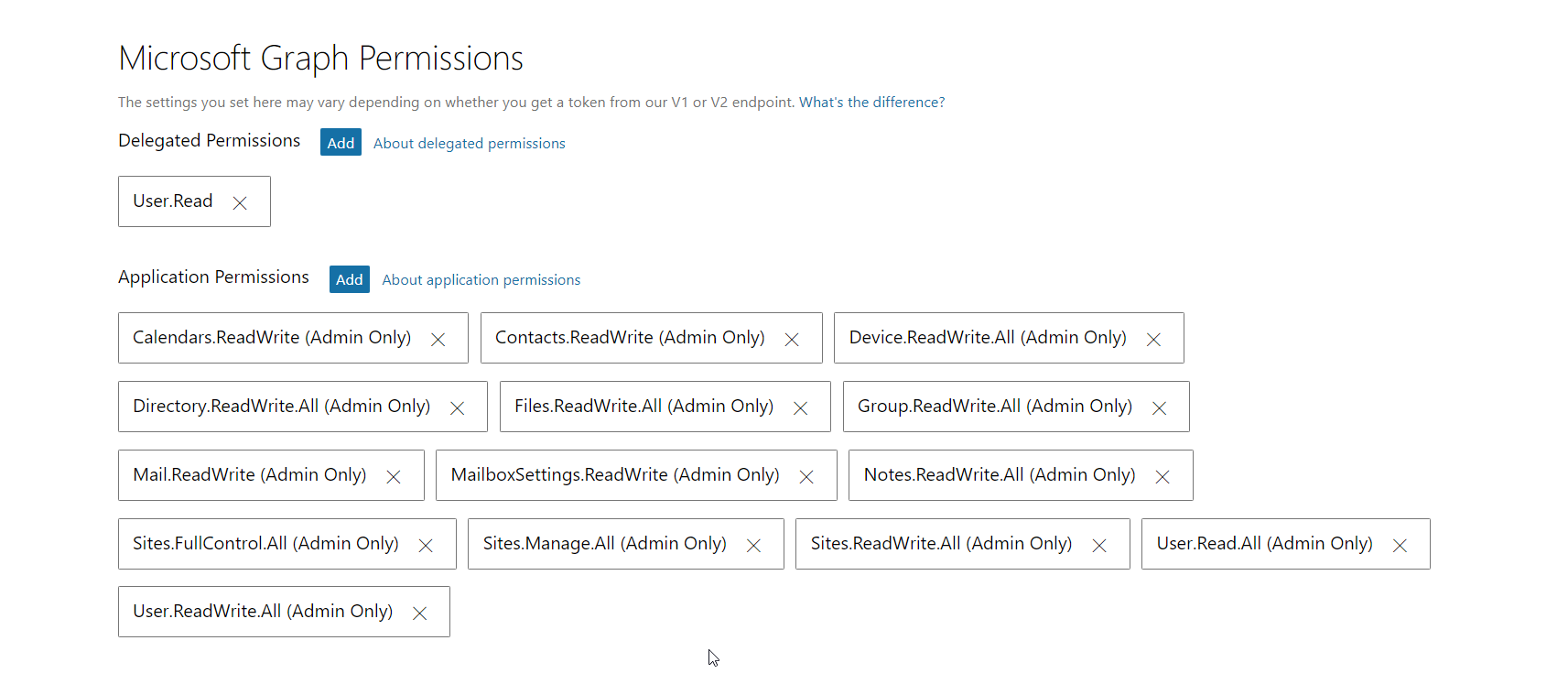Viewport: 1568px width, 684px height.
Task: Remove Directory.ReadWrite.All permission
Action: tap(458, 408)
